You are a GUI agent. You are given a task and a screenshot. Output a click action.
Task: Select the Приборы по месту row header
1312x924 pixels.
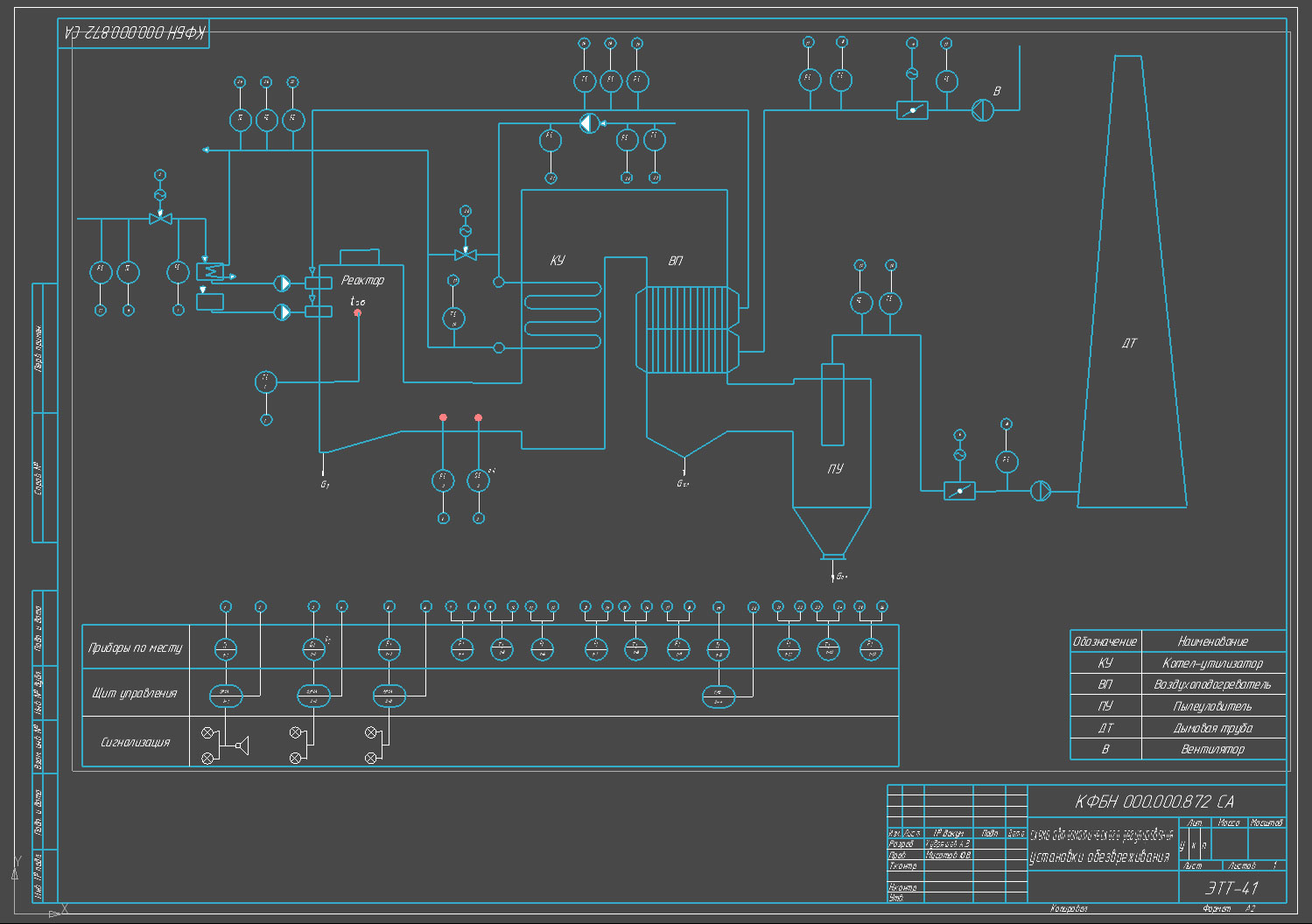point(135,647)
